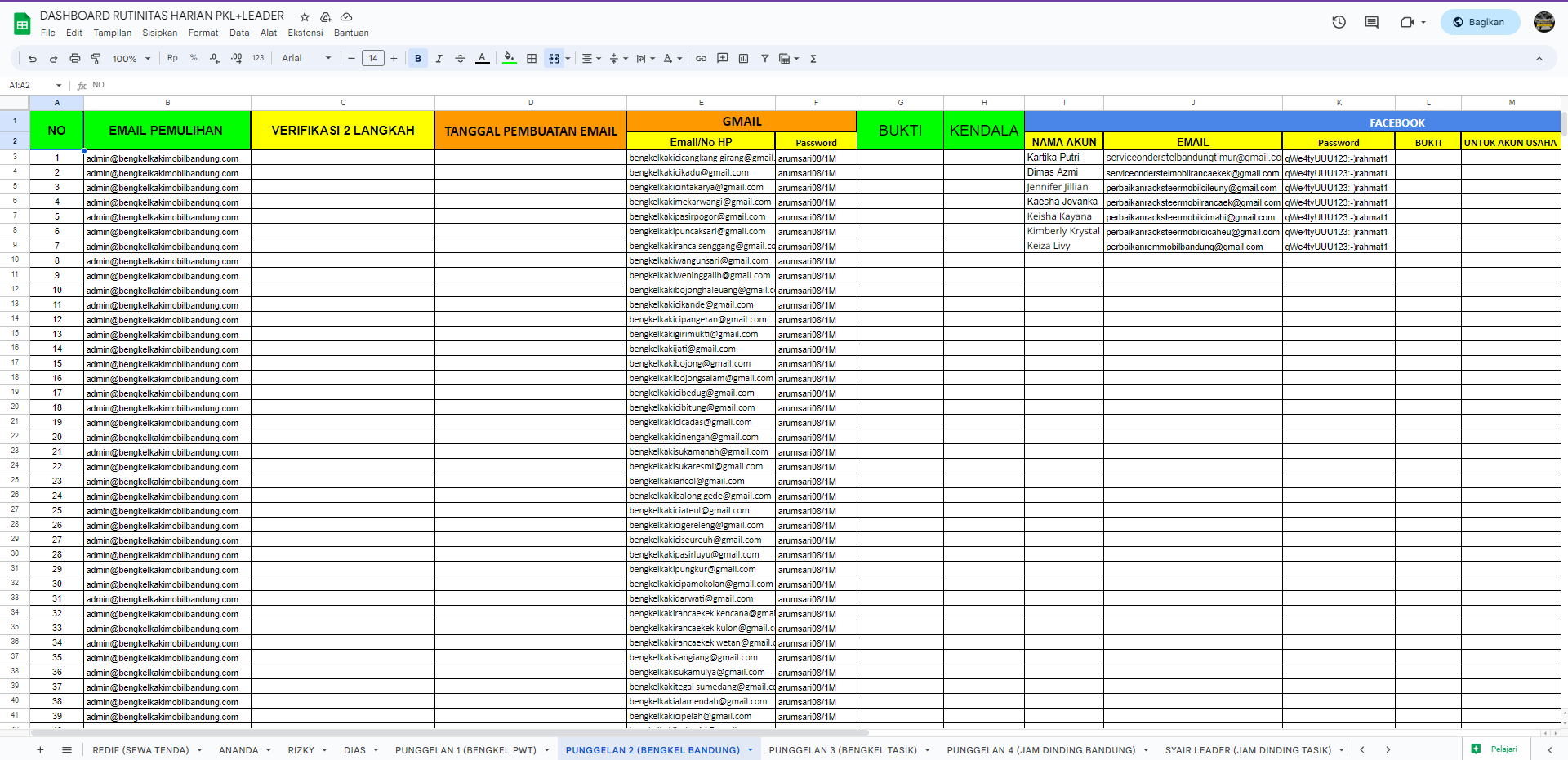The width and height of the screenshot is (1568, 760).
Task: Select the FACEBOOK header cell
Action: 1292,122
